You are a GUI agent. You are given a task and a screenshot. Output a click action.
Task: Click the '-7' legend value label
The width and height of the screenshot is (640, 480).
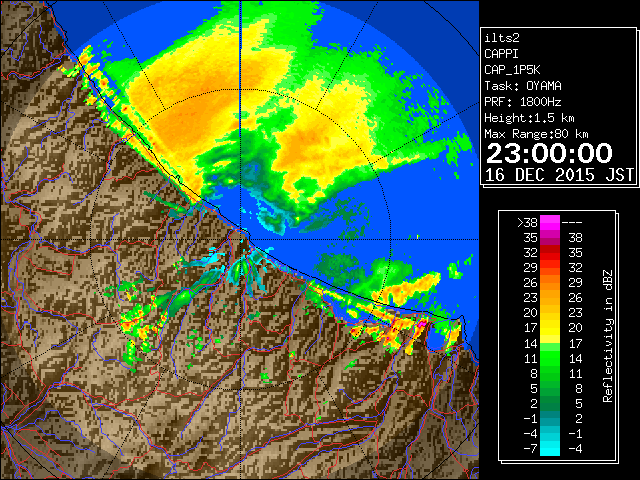(x=530, y=449)
